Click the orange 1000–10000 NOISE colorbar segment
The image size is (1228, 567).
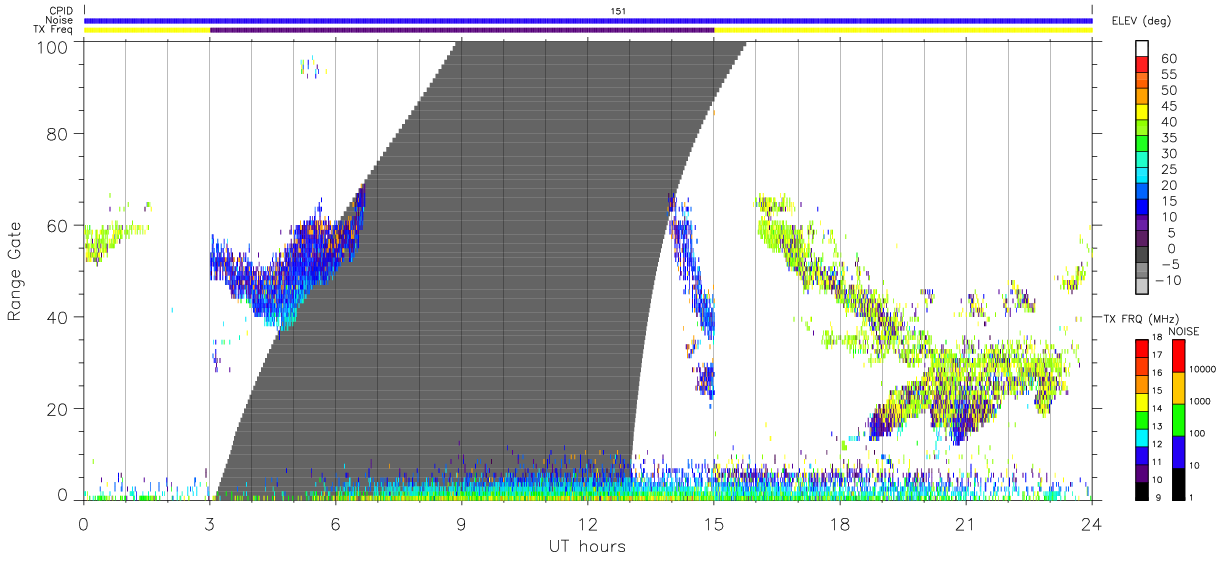pos(1179,388)
